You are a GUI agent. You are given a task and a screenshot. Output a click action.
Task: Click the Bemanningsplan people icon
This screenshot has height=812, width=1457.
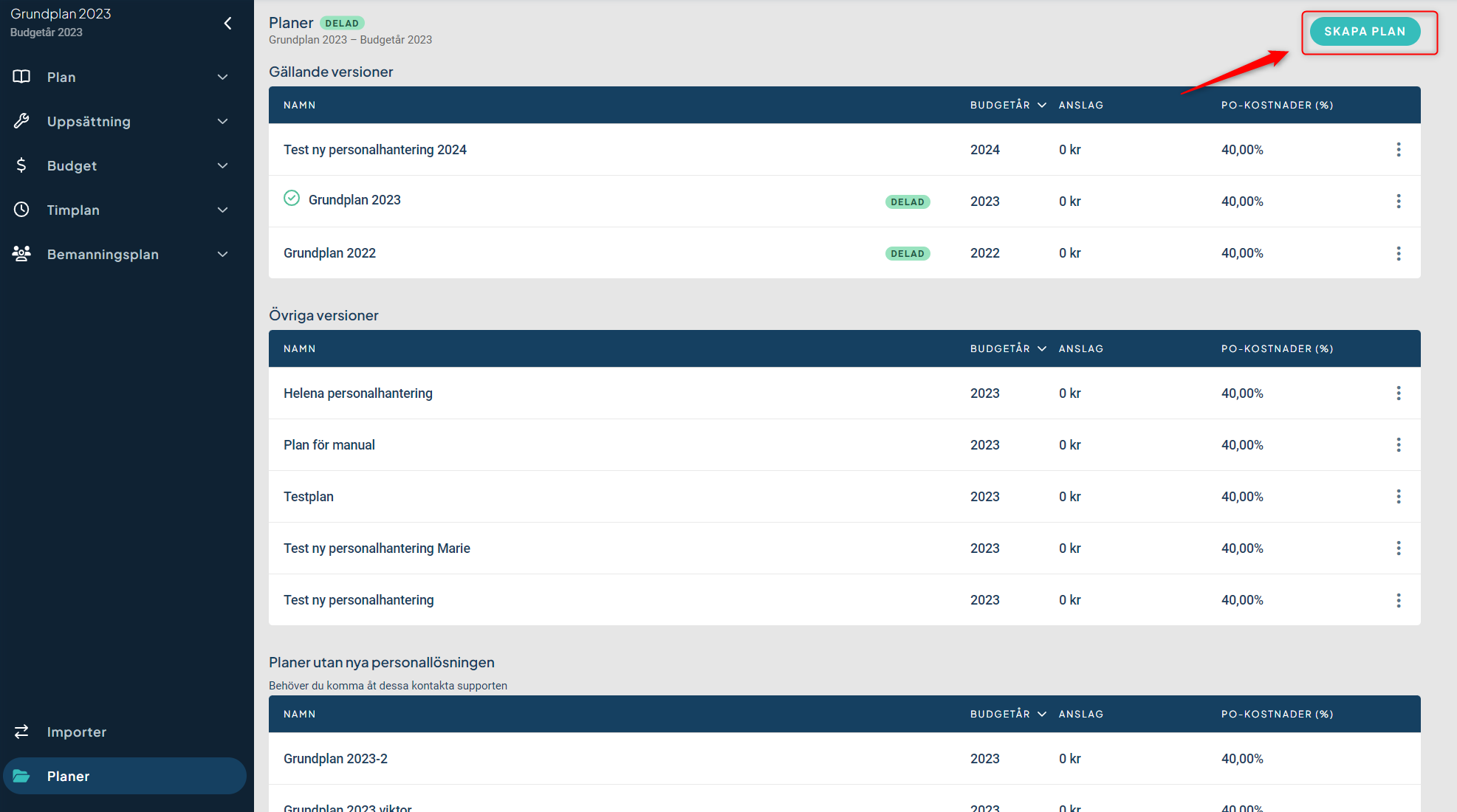pyautogui.click(x=21, y=254)
